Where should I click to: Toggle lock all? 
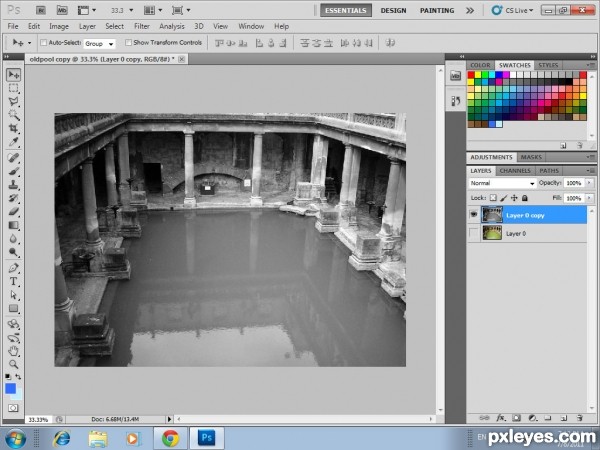525,198
